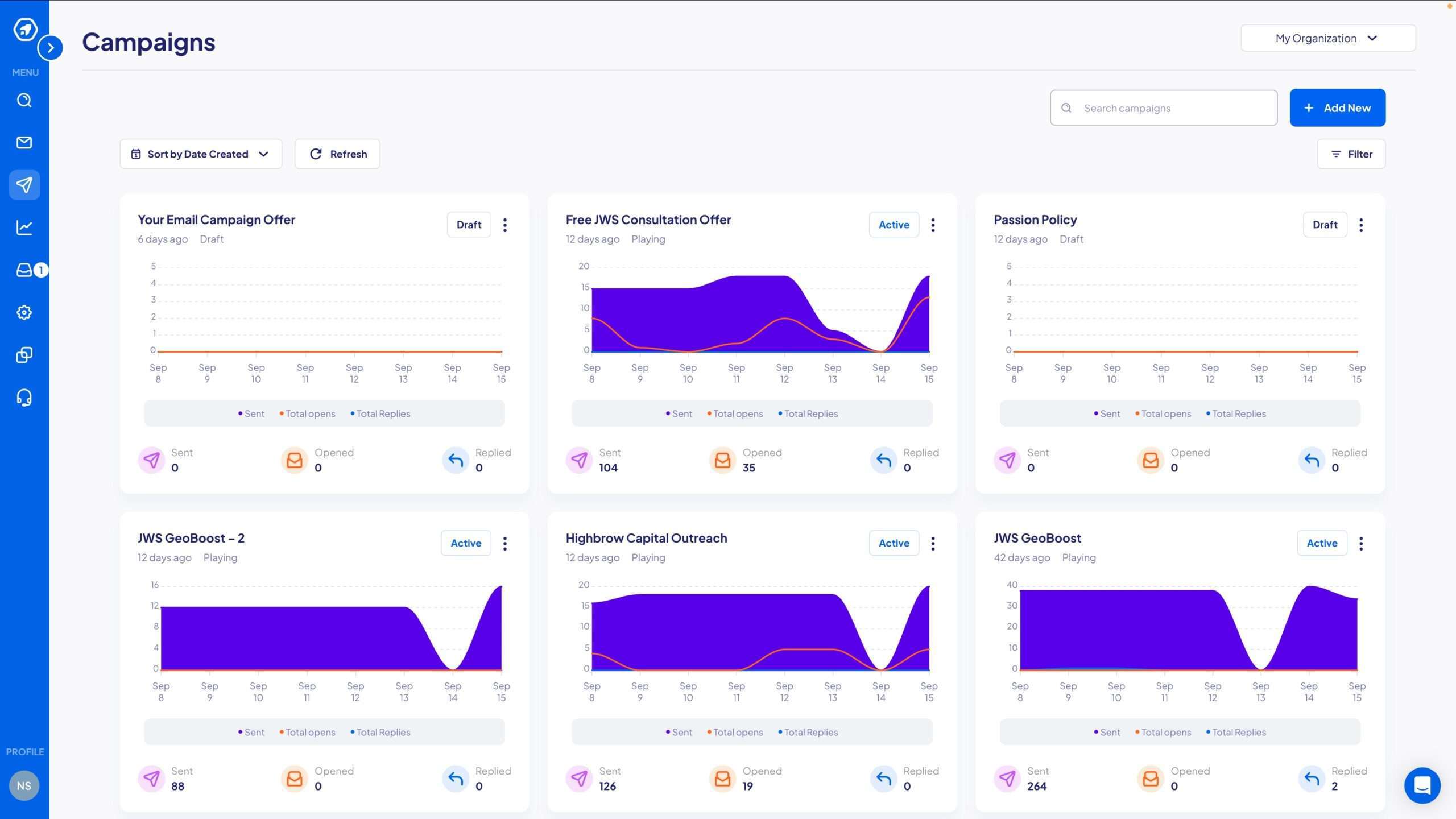Click Replied icon on Passion Policy card
This screenshot has height=819, width=1456.
(x=1312, y=460)
